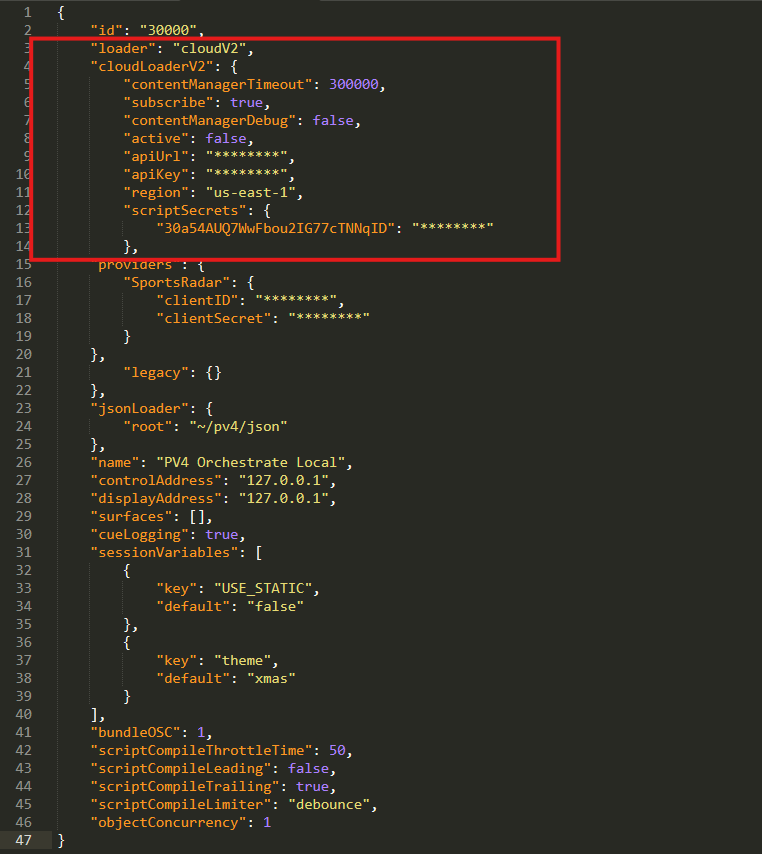The width and height of the screenshot is (762, 854).
Task: Select the "debounce" value
Action: [x=329, y=804]
